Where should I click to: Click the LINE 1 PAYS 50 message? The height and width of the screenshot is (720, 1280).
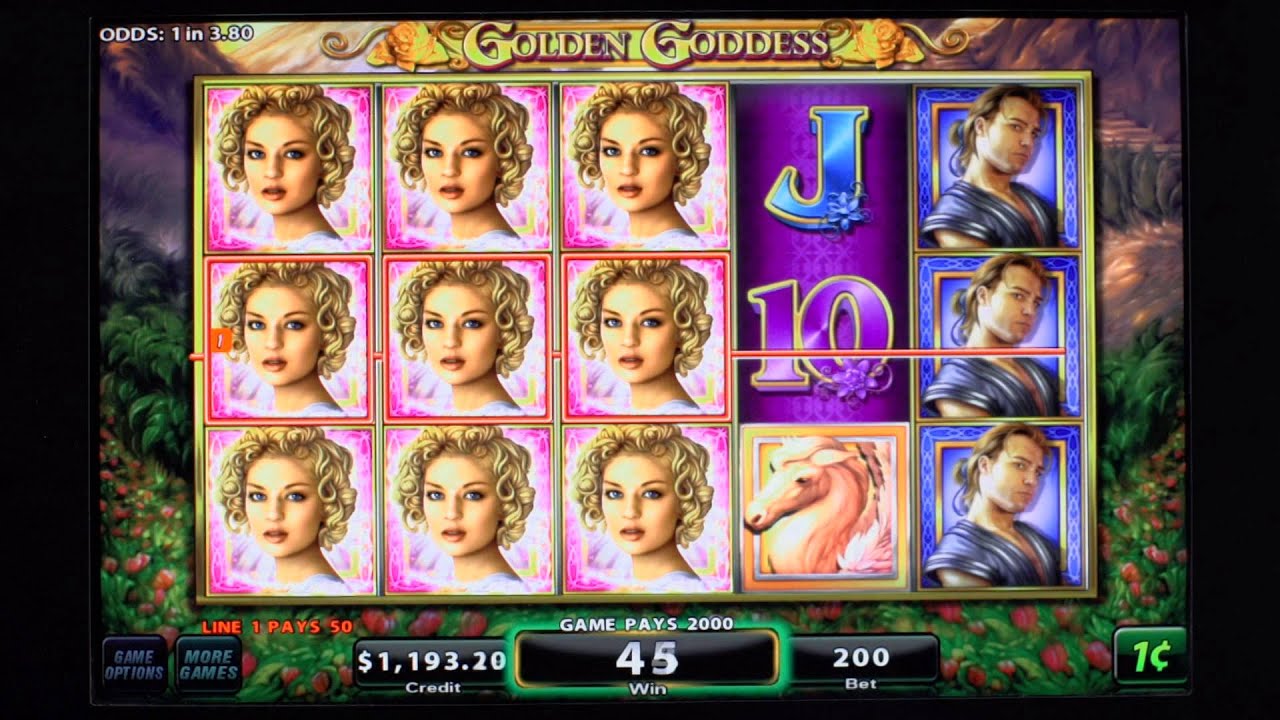pos(277,627)
